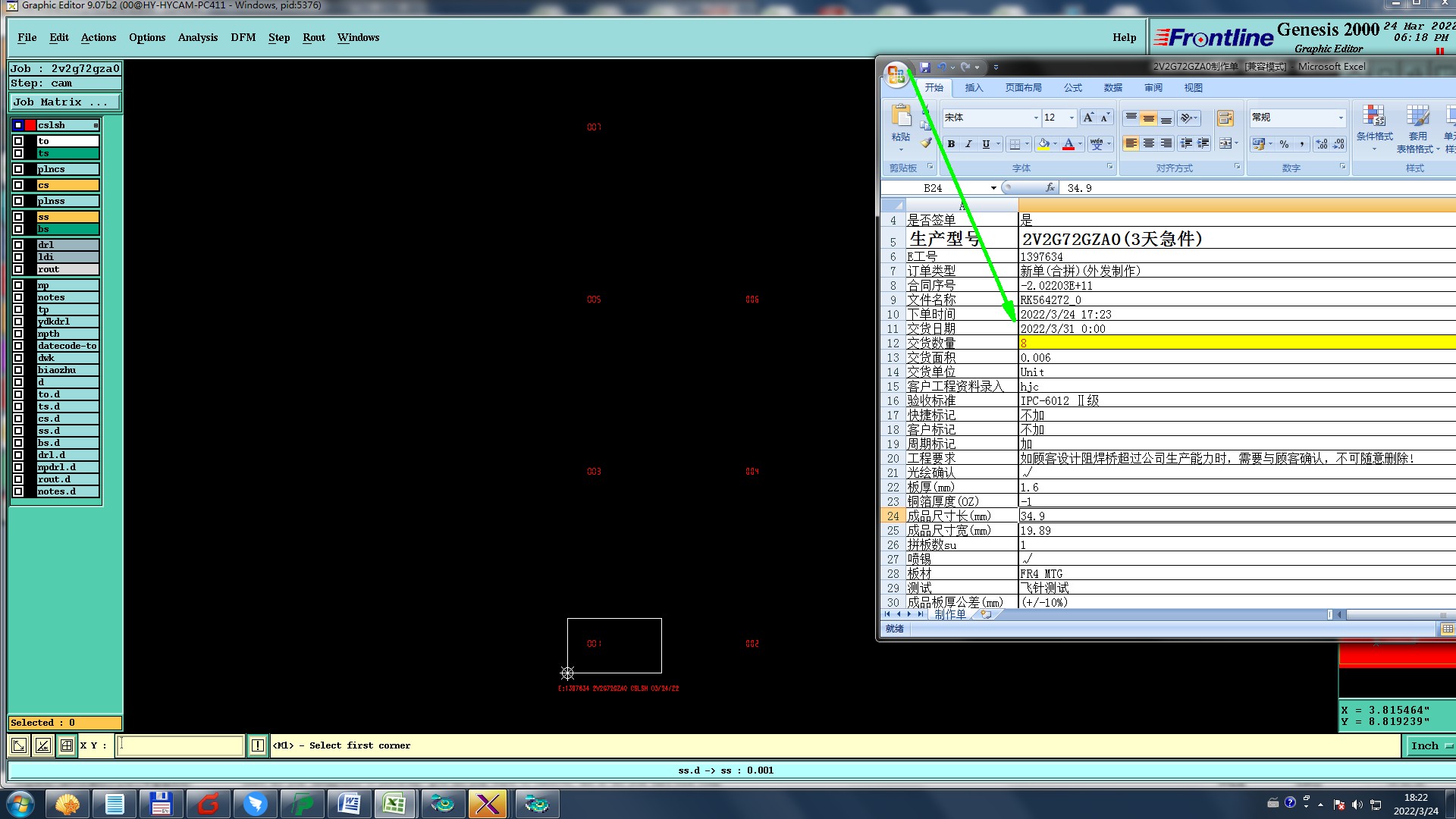Toggle the checkbox for layer biaozhu
Screen dimensions: 1456x819
pos(18,370)
